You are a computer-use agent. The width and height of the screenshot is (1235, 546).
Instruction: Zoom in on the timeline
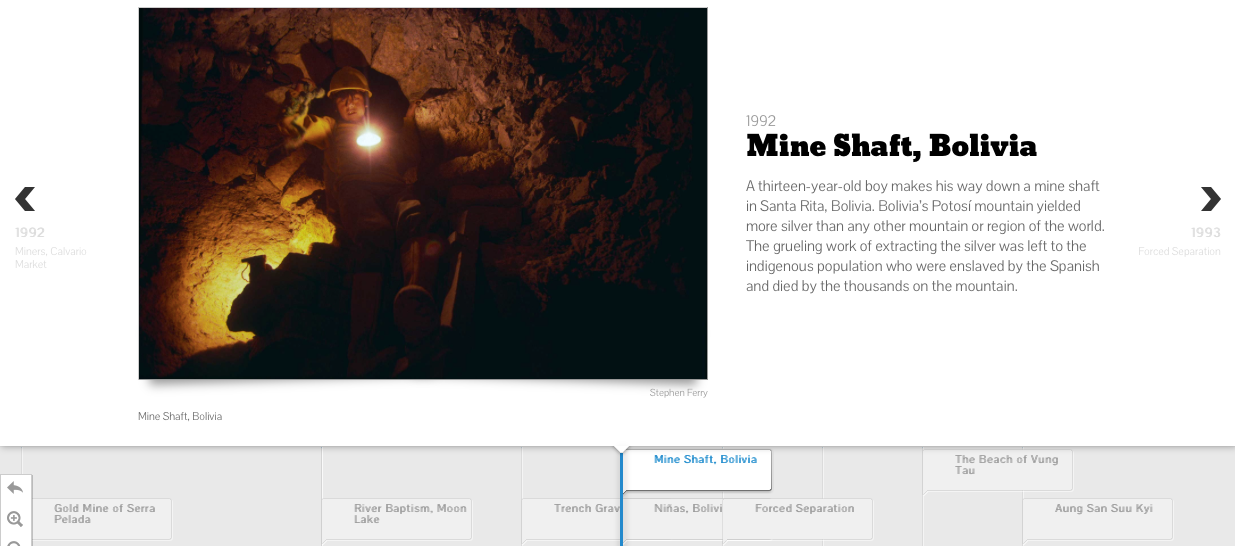pos(15,519)
